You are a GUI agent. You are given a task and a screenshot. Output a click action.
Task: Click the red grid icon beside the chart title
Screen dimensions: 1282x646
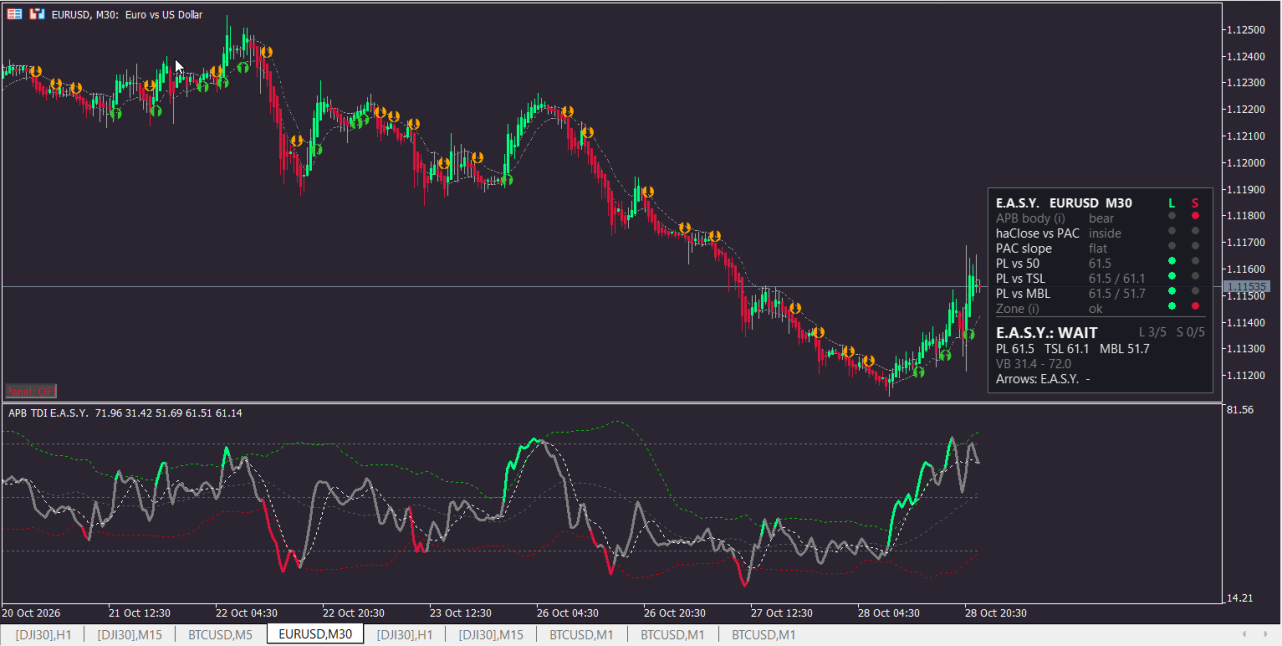14,14
